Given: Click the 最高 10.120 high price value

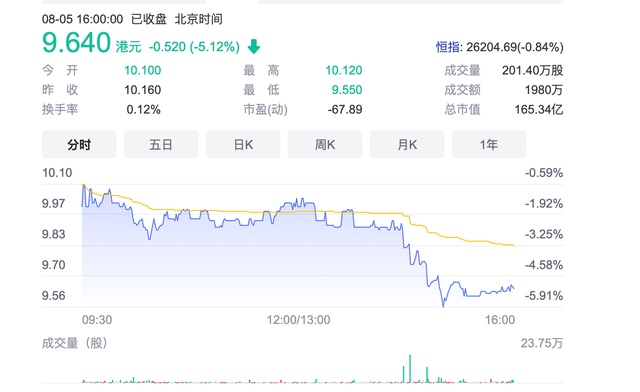Looking at the screenshot, I should coord(344,70).
